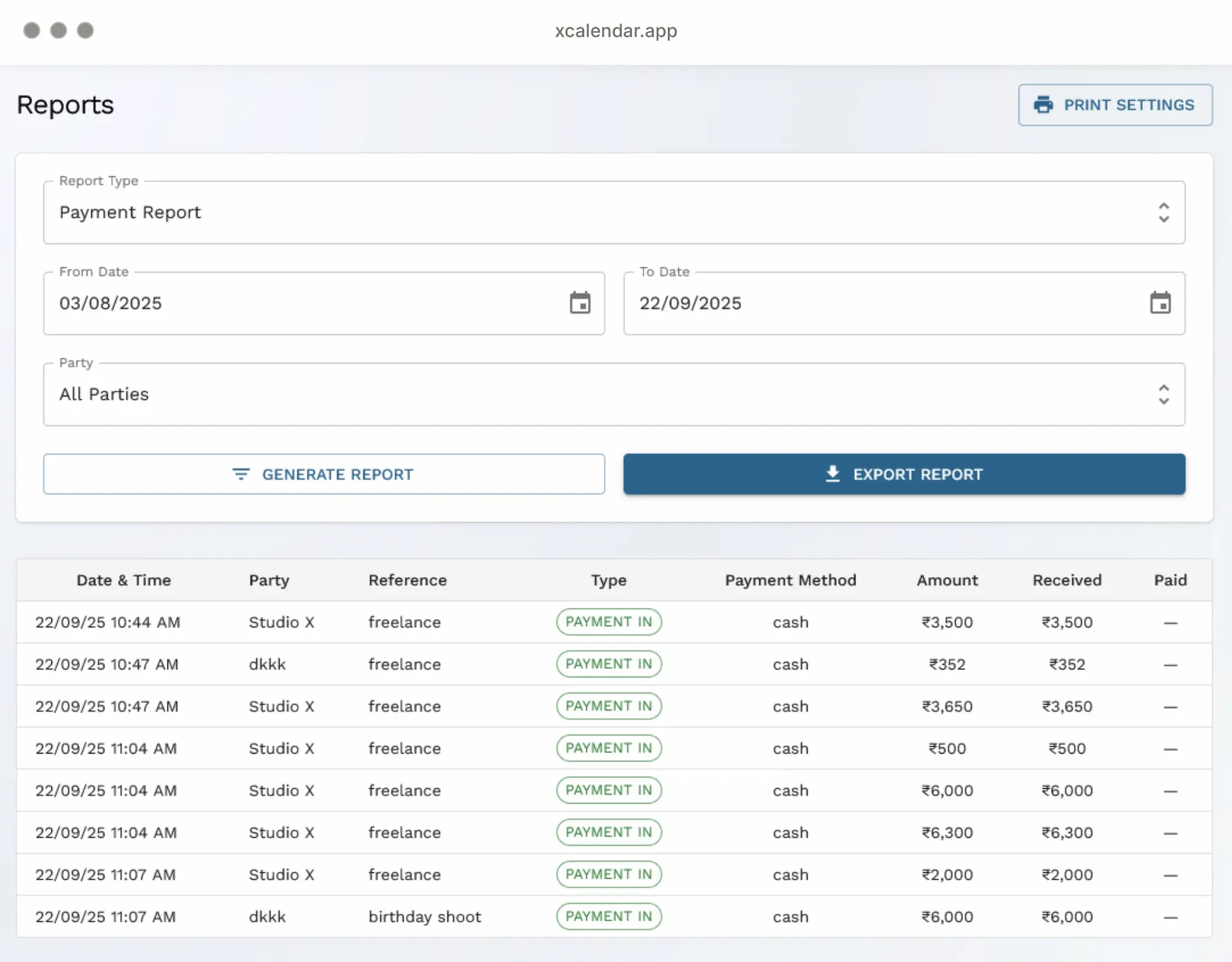Click the Export Report button
This screenshot has height=962, width=1232.
904,474
